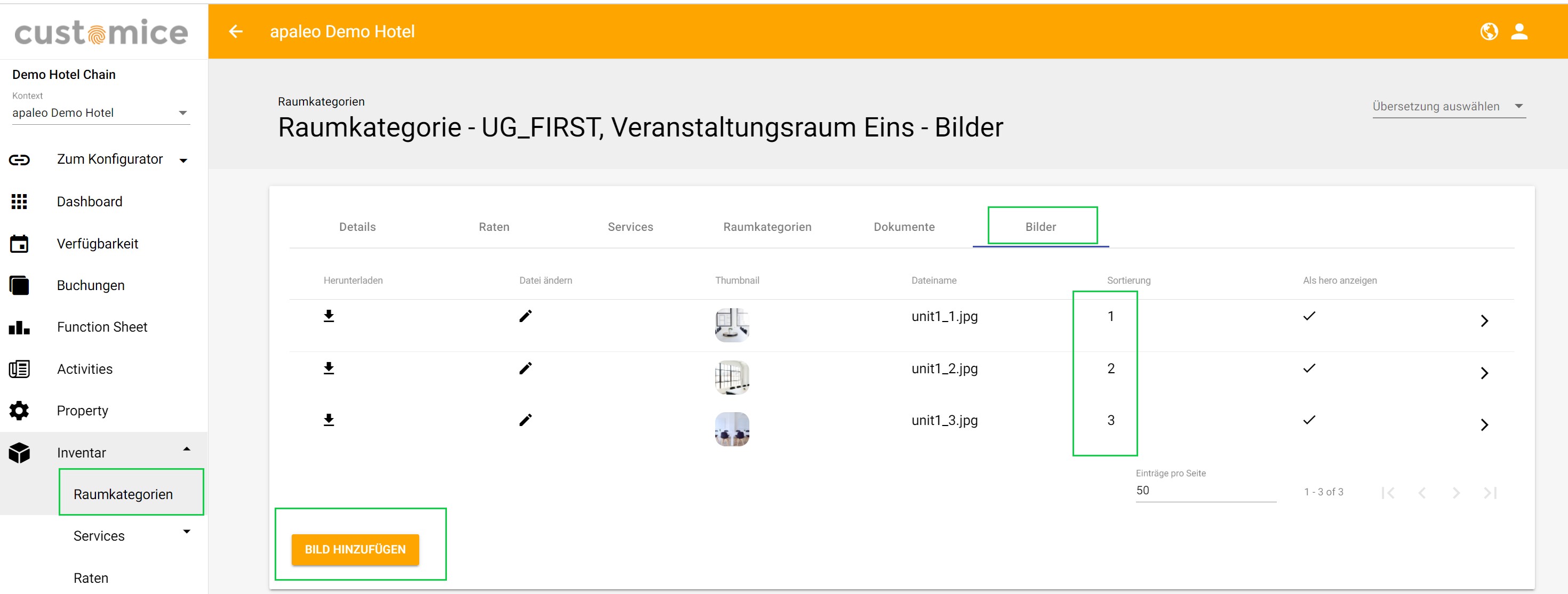Click the Datei ändern column header

coord(546,280)
